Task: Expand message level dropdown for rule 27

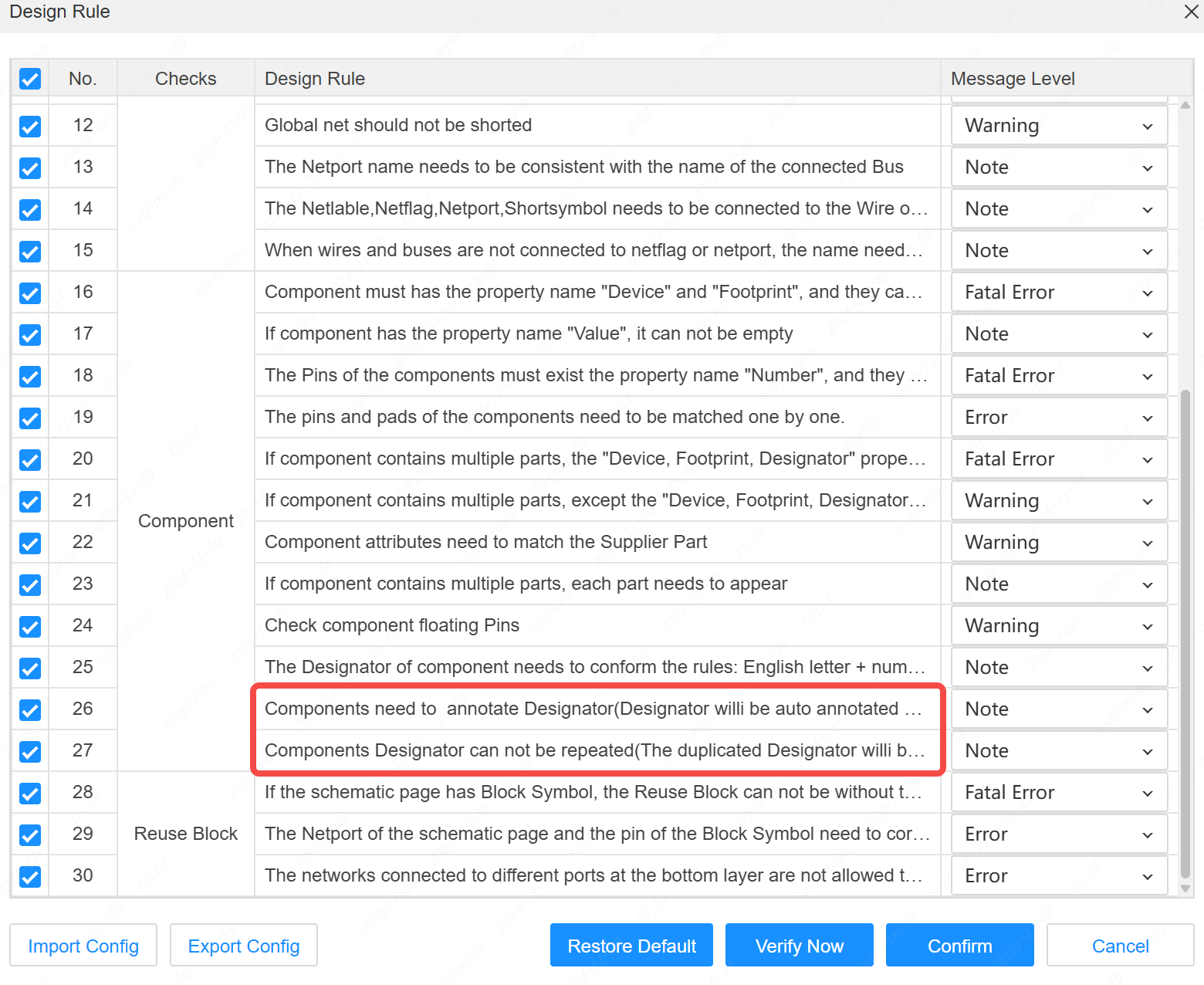Action: 1059,751
